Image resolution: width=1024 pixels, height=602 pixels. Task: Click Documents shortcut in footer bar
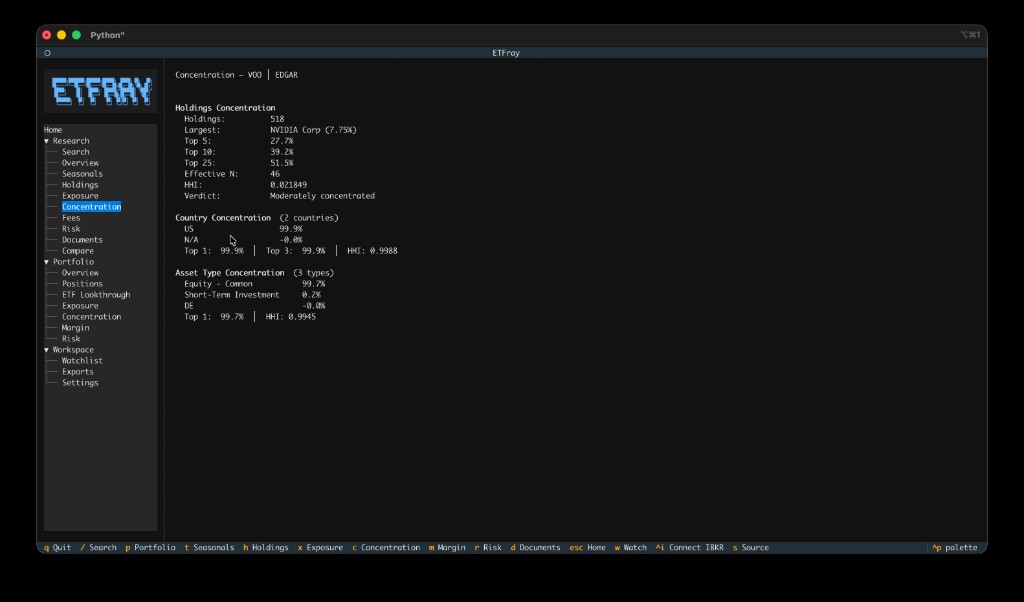[x=536, y=548]
